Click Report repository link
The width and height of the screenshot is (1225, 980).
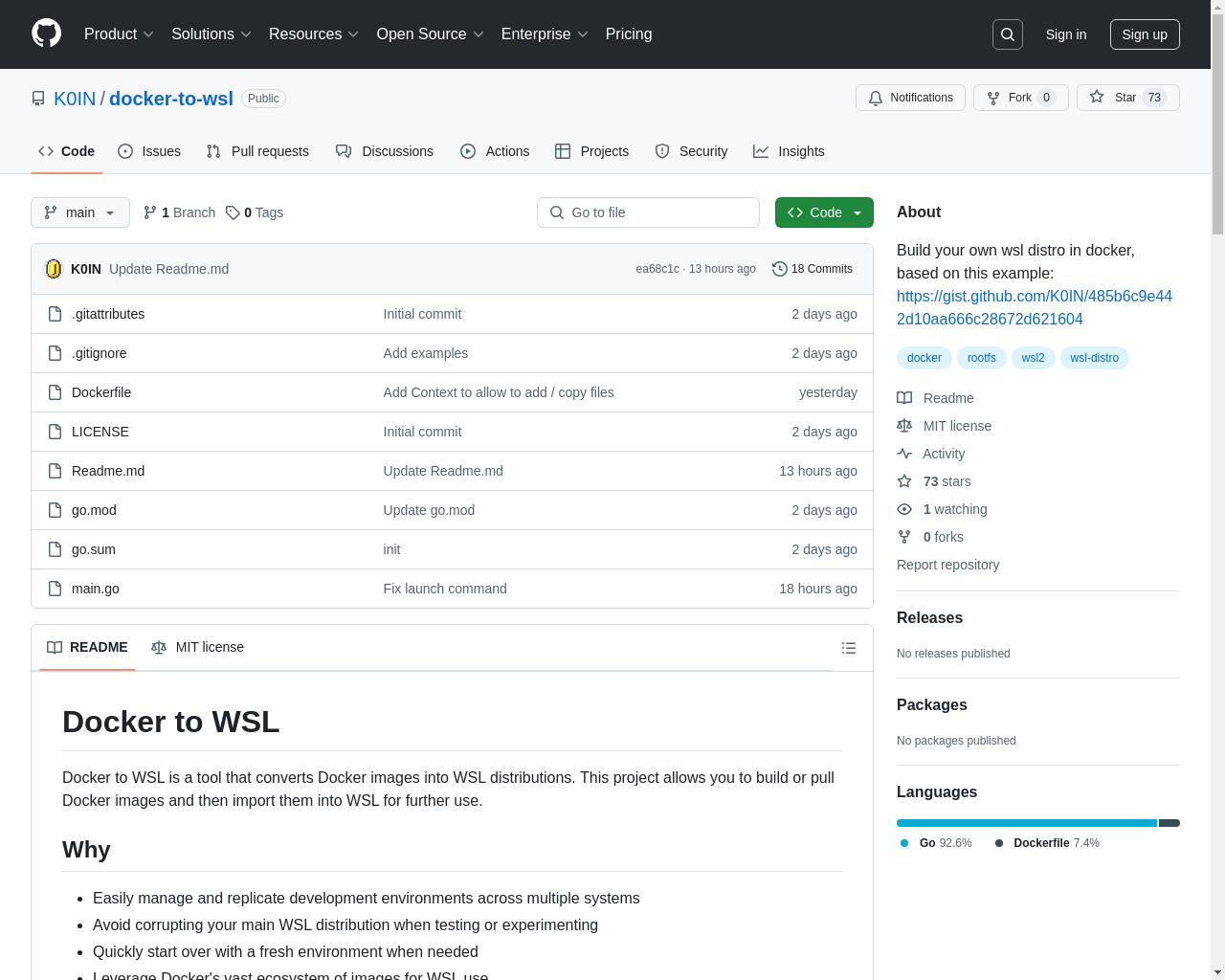click(947, 565)
